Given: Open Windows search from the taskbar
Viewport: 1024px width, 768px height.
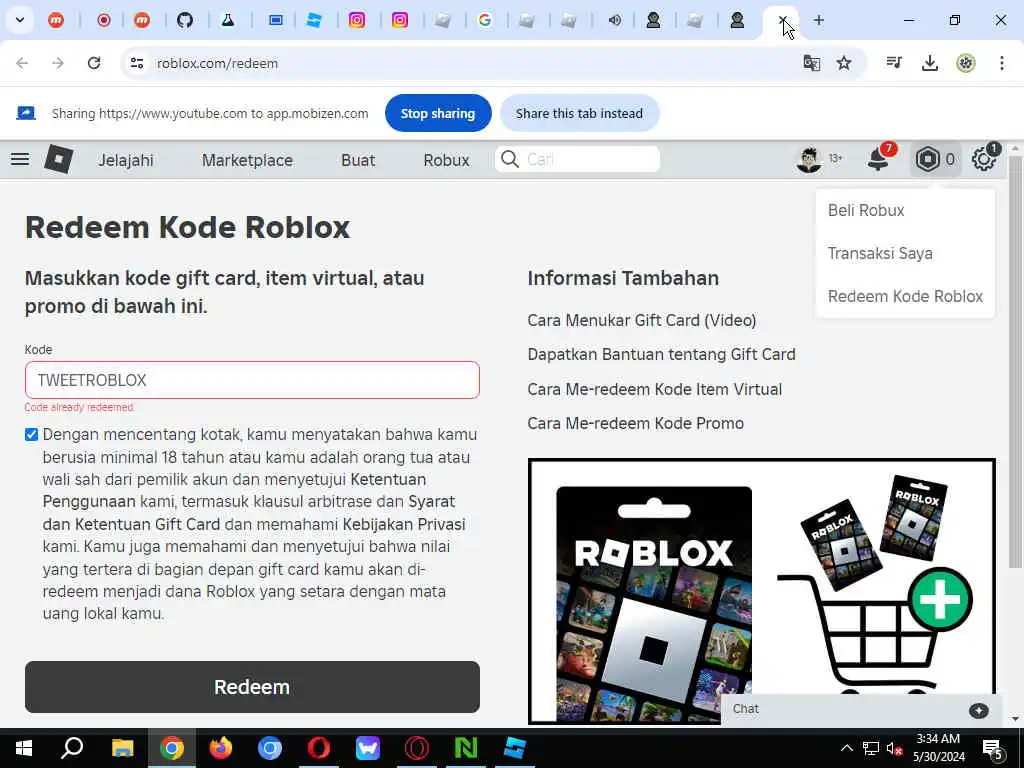Looking at the screenshot, I should coord(72,747).
